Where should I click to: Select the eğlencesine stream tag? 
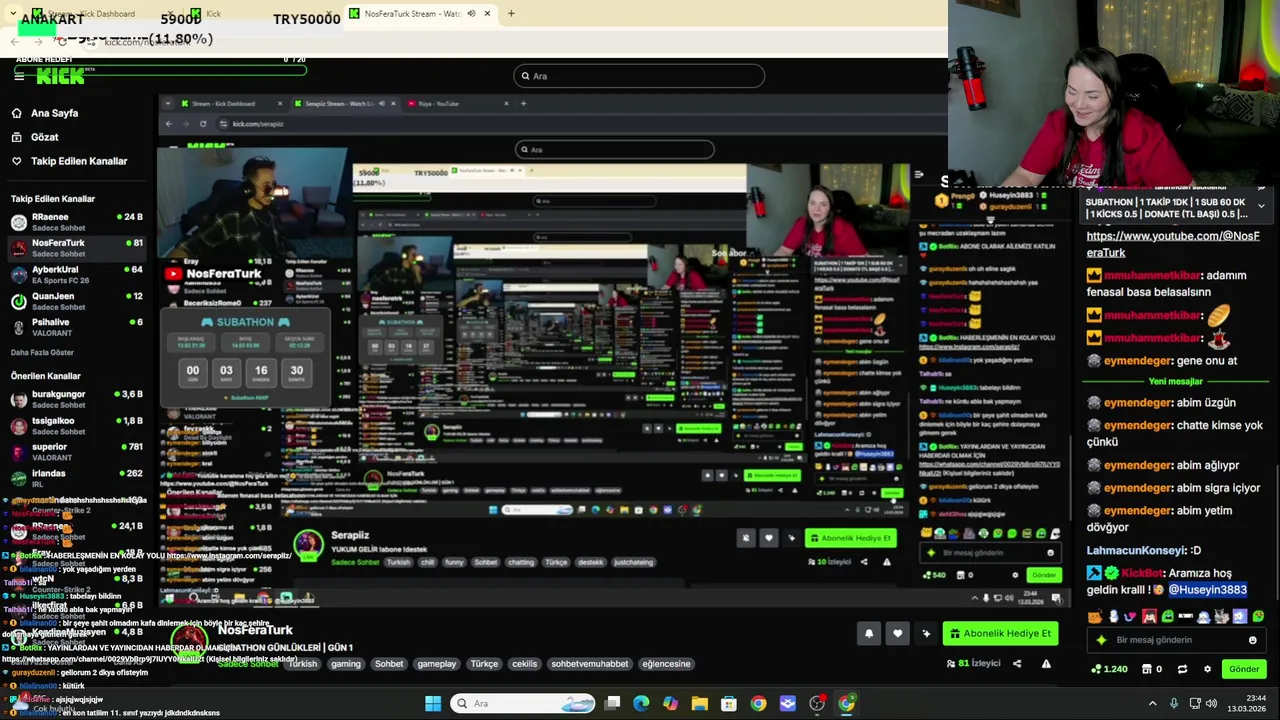click(x=666, y=664)
